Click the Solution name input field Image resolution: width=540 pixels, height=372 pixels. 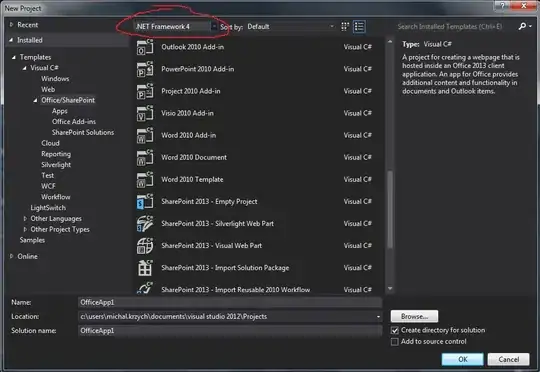coord(230,331)
